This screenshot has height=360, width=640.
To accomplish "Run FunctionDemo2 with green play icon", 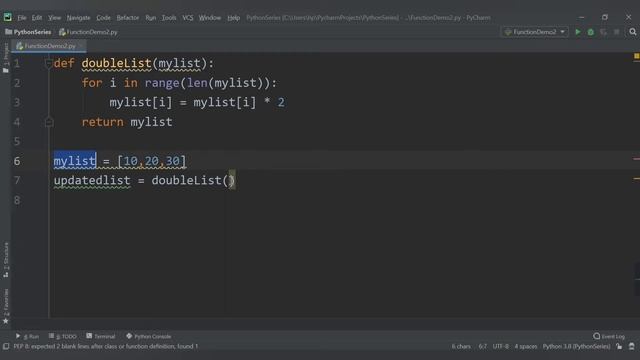I will [x=578, y=32].
